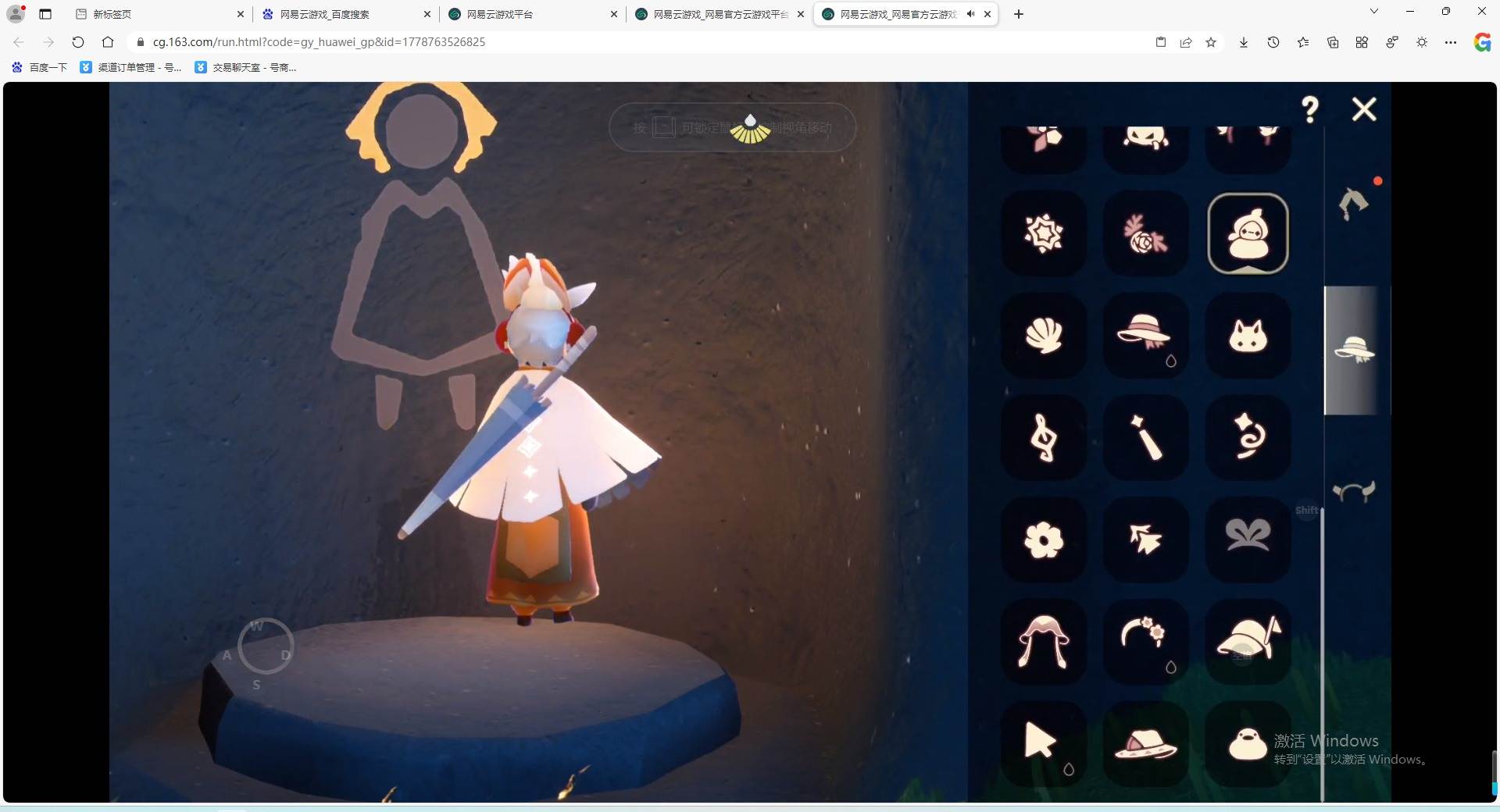Switch to the 网易云游戏平台 tab

pyautogui.click(x=533, y=14)
